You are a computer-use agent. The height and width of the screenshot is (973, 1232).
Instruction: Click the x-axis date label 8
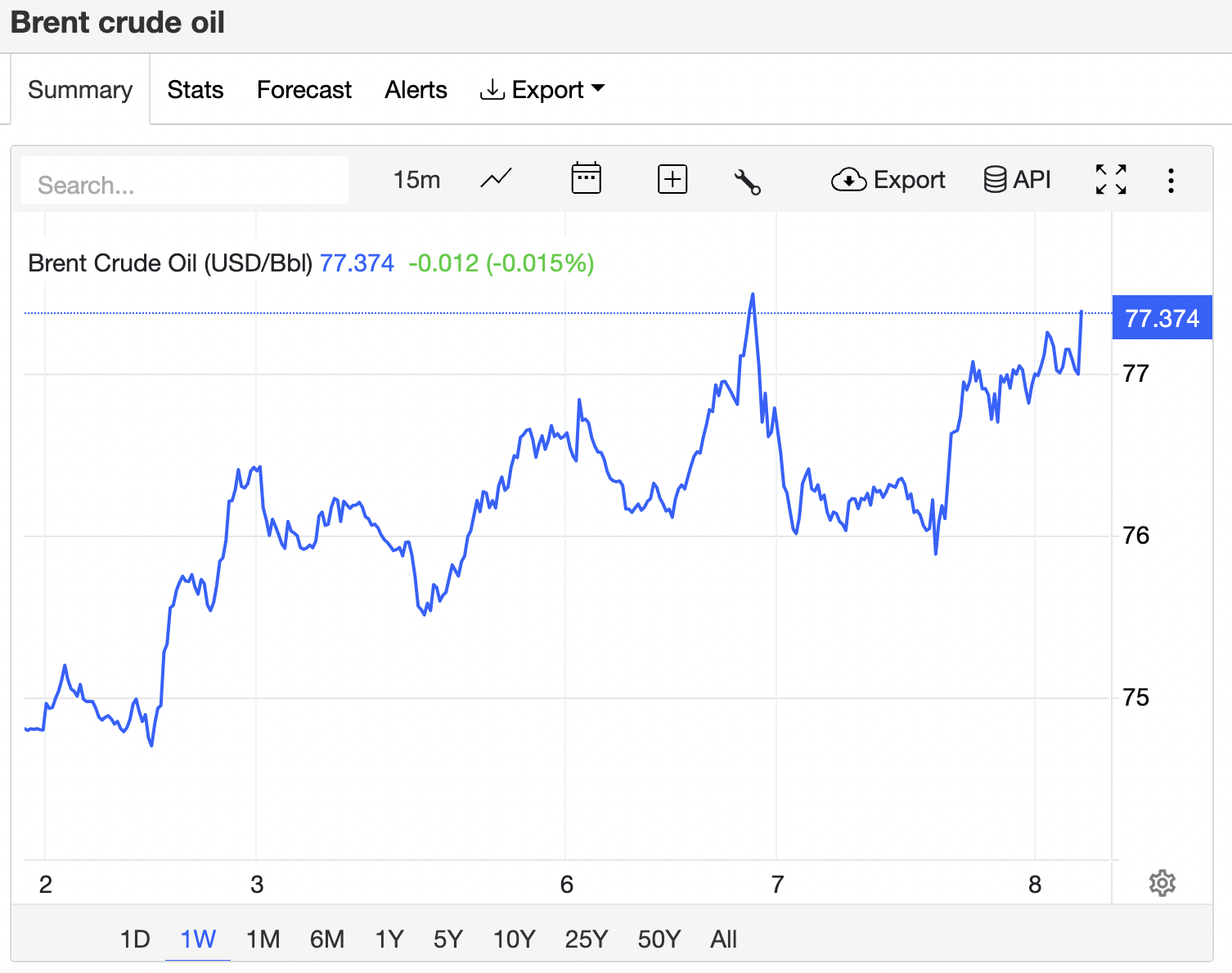[1035, 885]
